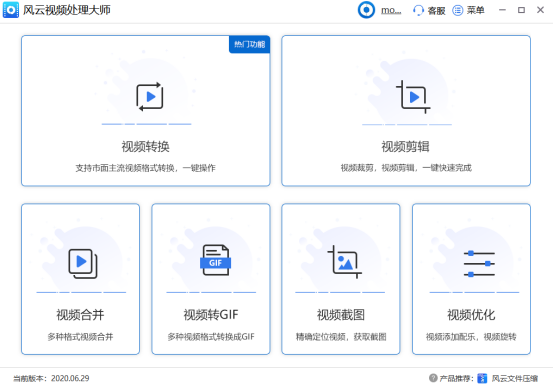Image resolution: width=554 pixels, height=385 pixels.
Task: Open the GIF file icon
Action: pyautogui.click(x=216, y=260)
